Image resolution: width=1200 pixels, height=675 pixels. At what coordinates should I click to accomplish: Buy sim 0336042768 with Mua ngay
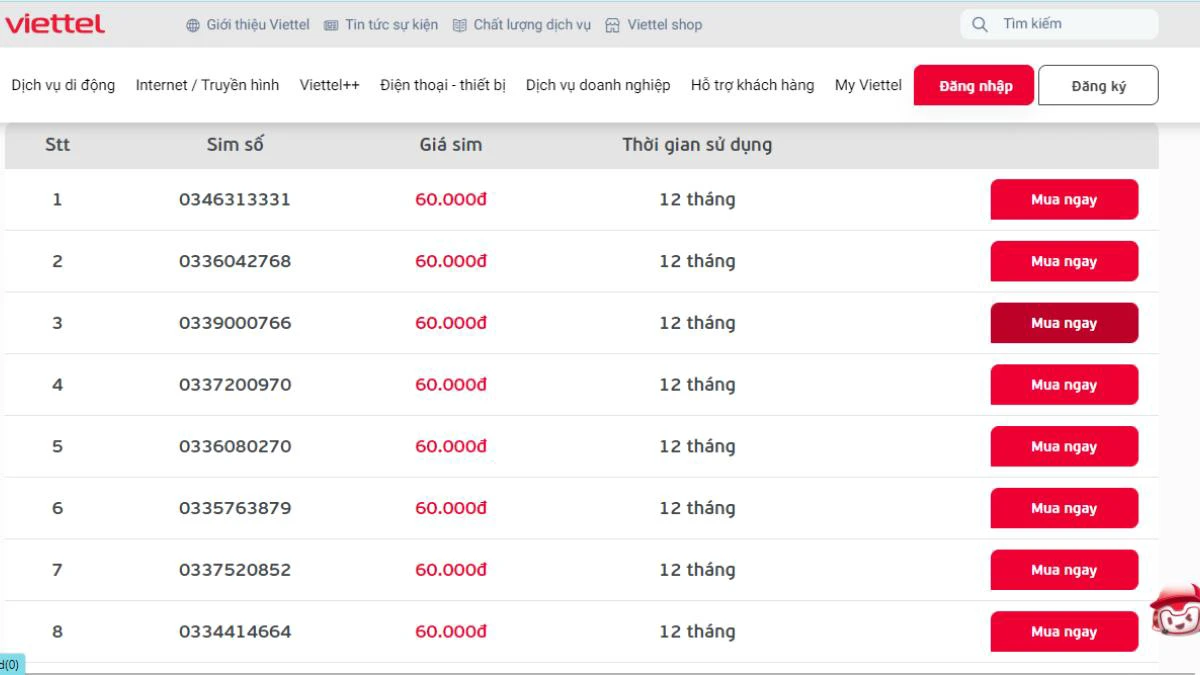[1064, 261]
